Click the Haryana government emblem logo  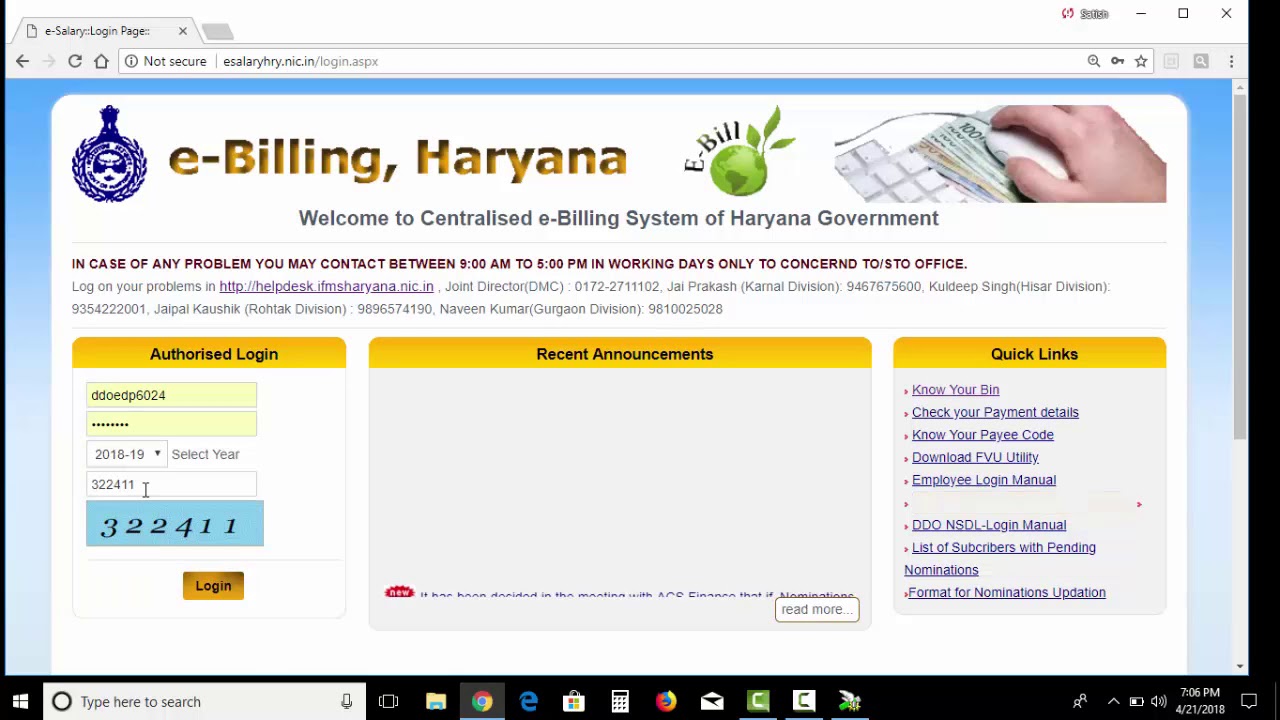pos(109,154)
